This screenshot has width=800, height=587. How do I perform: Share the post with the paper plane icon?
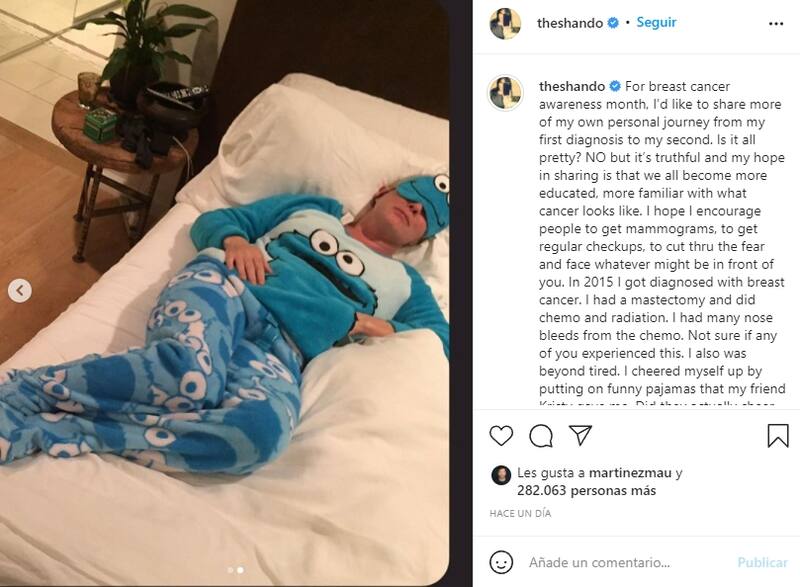[580, 435]
